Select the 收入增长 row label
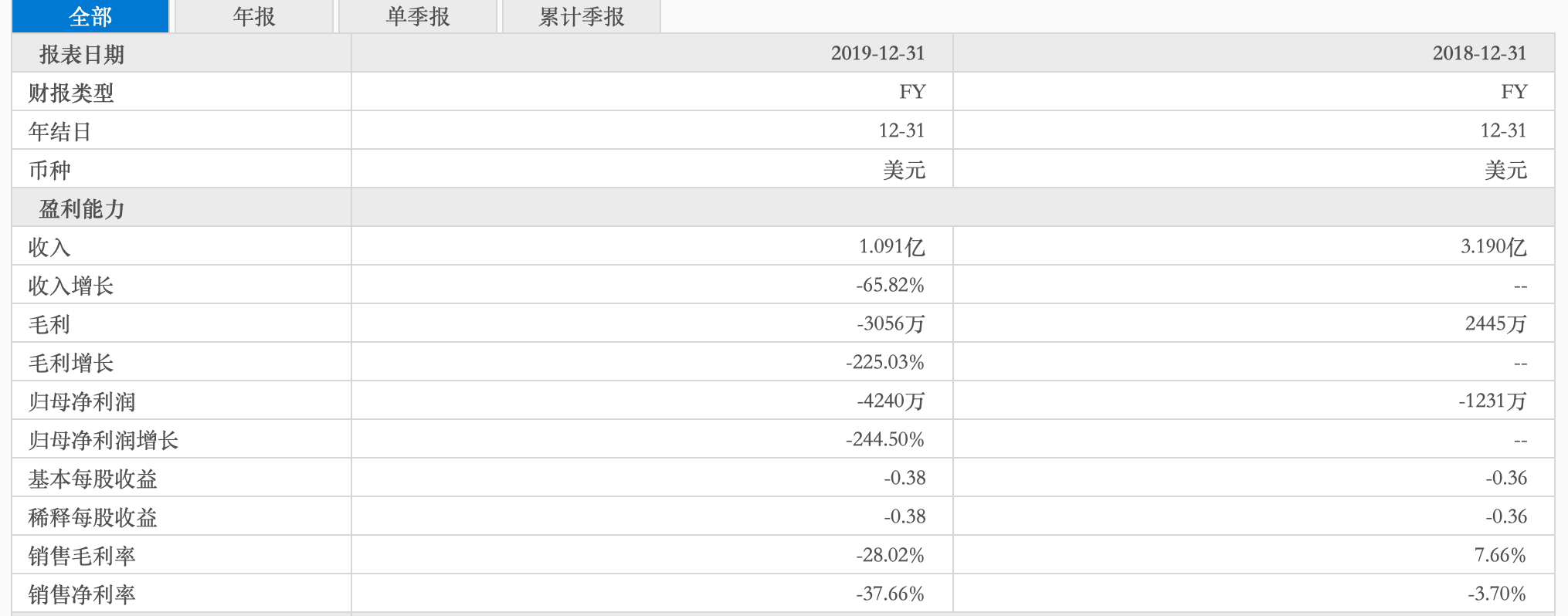This screenshot has height=616, width=1568. 71,286
